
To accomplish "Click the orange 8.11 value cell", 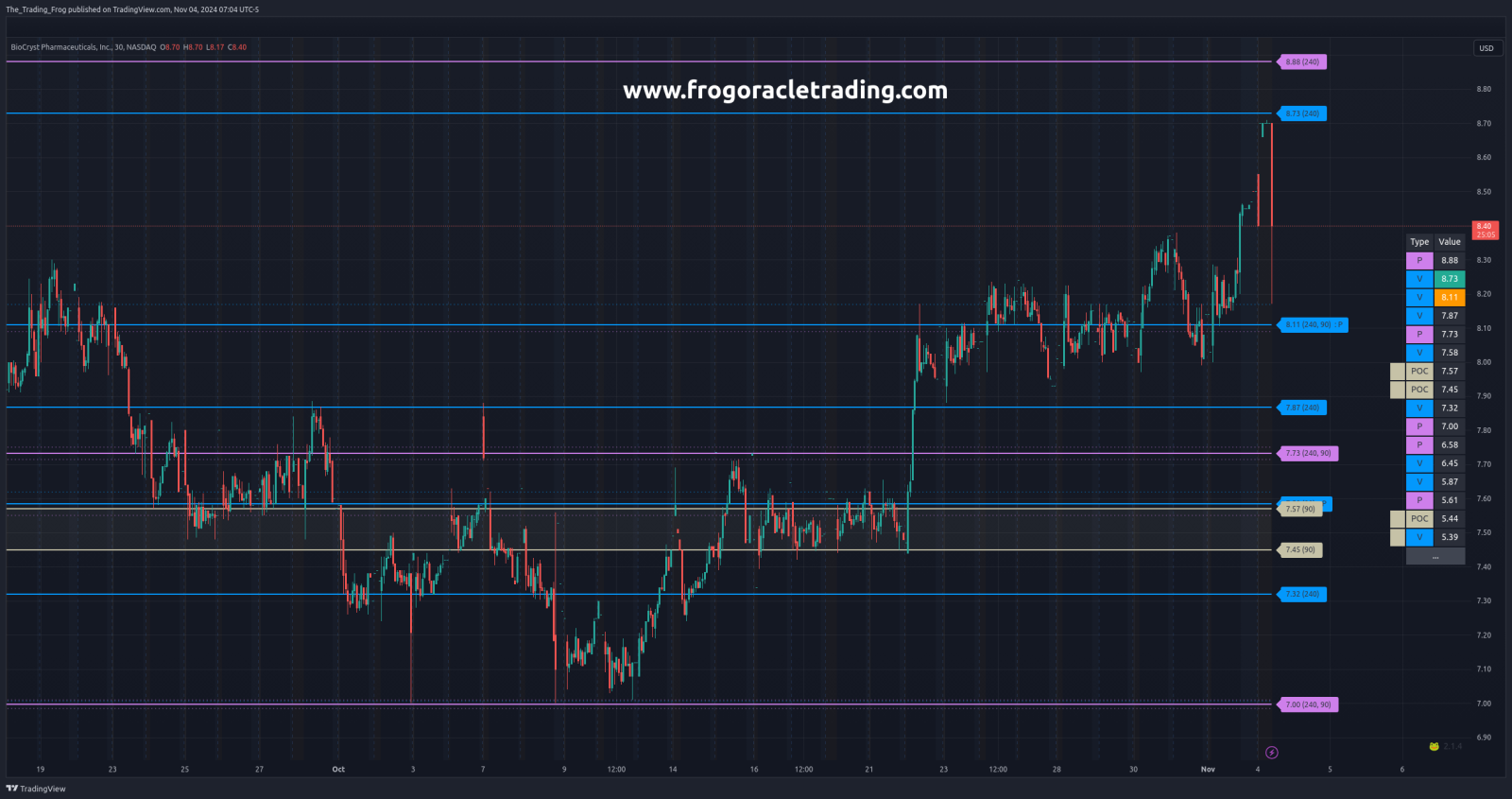I will [x=1450, y=298].
